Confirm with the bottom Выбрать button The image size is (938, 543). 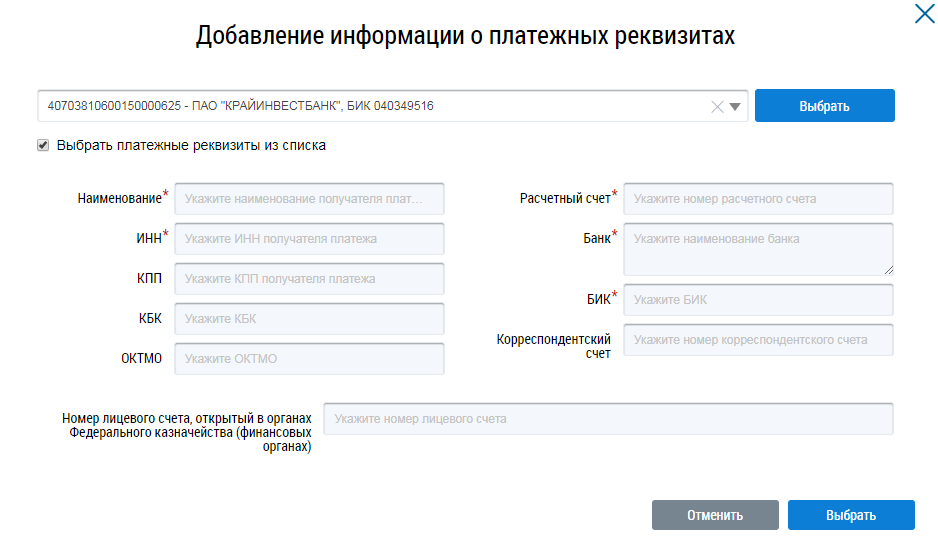(851, 515)
